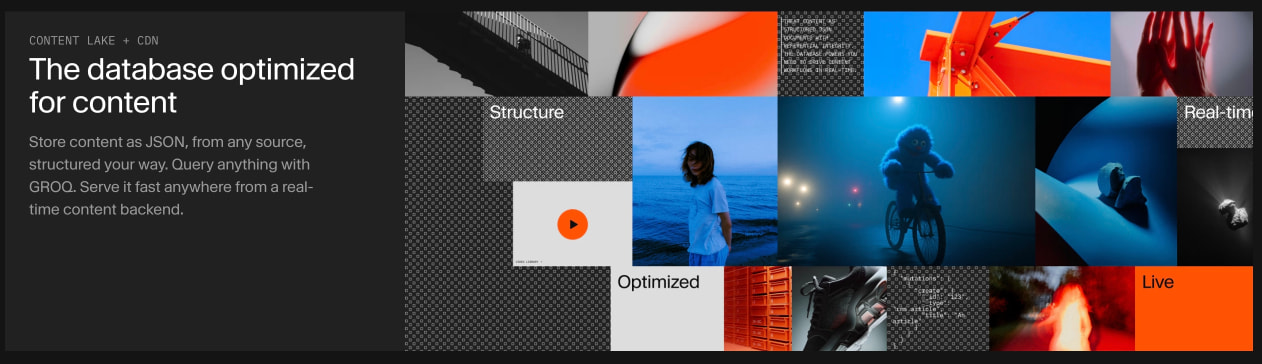Play the video with the orange play button

pos(573,224)
